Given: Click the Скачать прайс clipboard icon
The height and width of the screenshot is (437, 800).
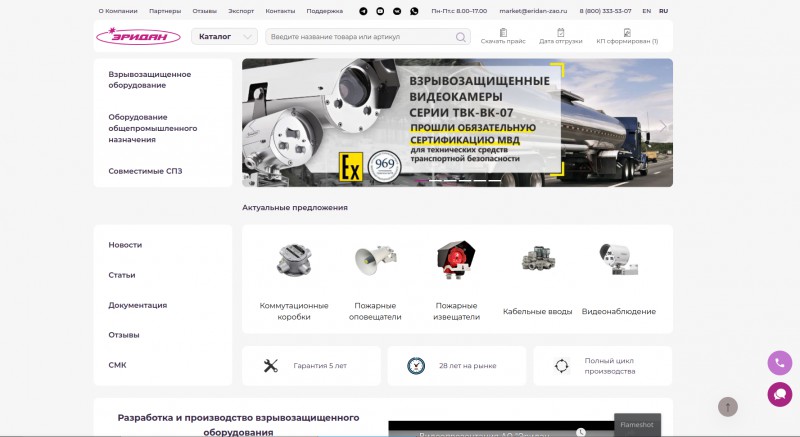Looking at the screenshot, I should pyautogui.click(x=503, y=32).
